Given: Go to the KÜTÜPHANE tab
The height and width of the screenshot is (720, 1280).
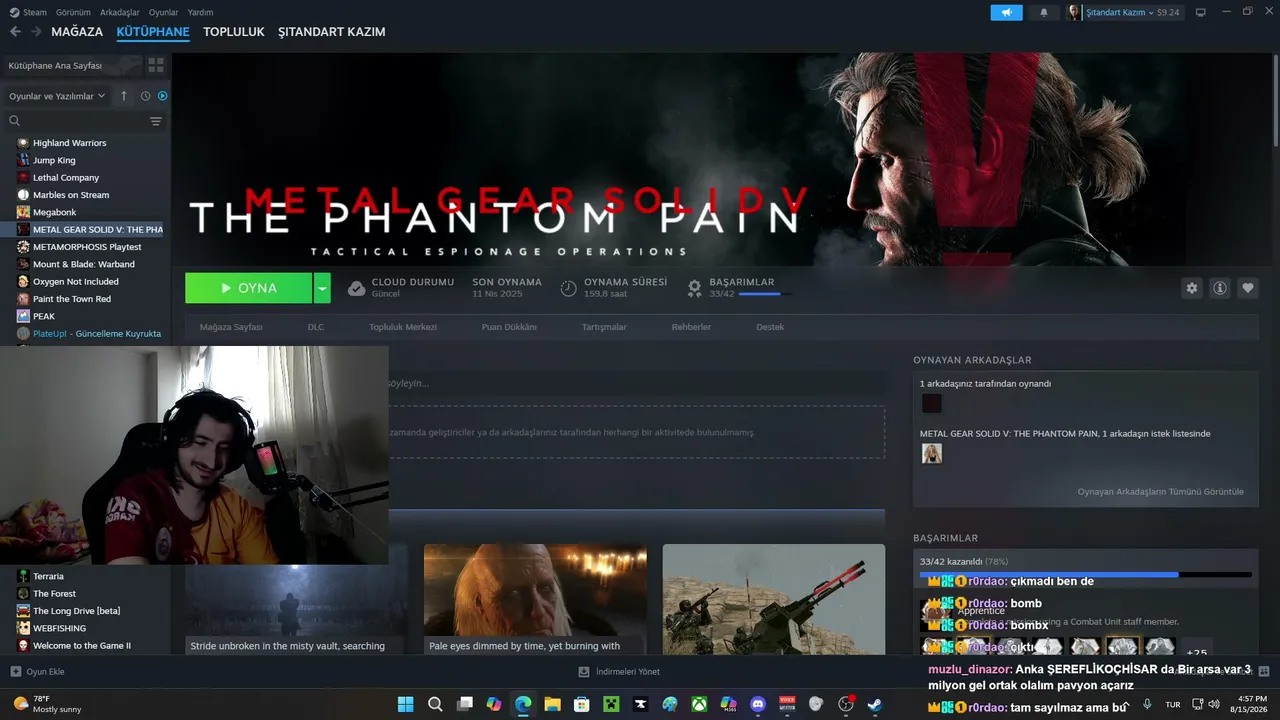Looking at the screenshot, I should (x=153, y=32).
